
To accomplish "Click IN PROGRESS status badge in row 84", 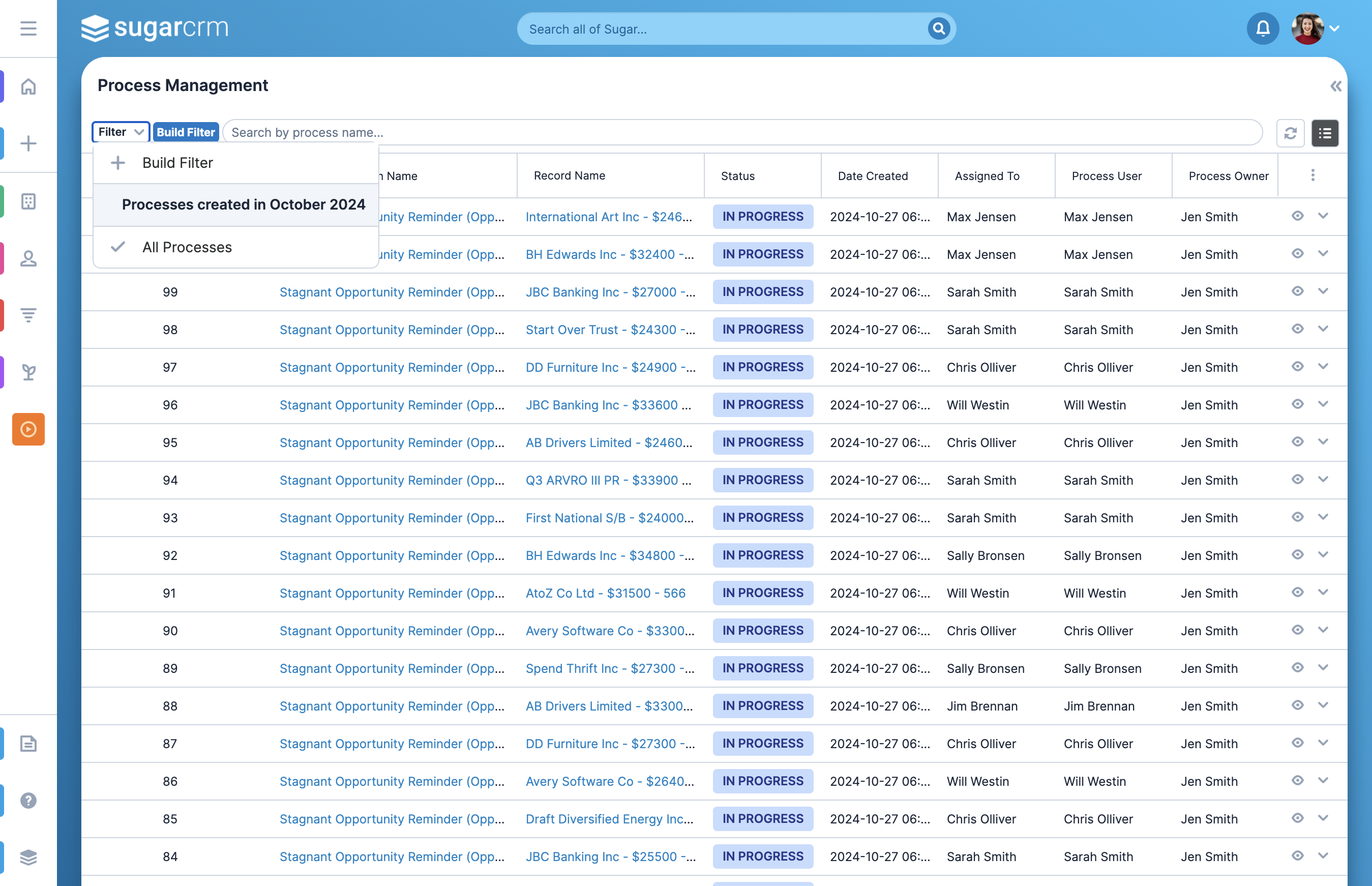I will [763, 856].
